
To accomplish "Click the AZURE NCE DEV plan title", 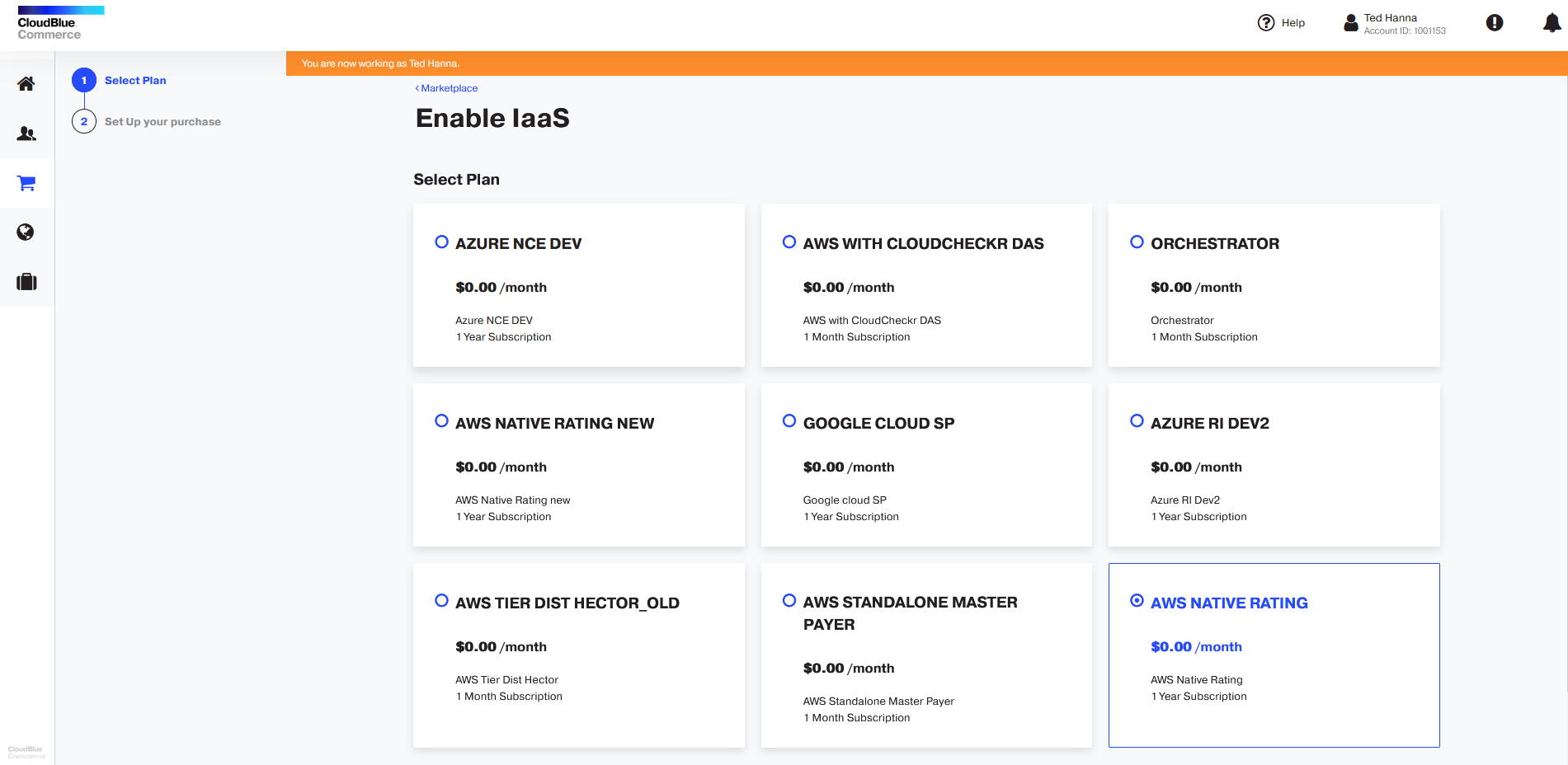I will (x=519, y=244).
